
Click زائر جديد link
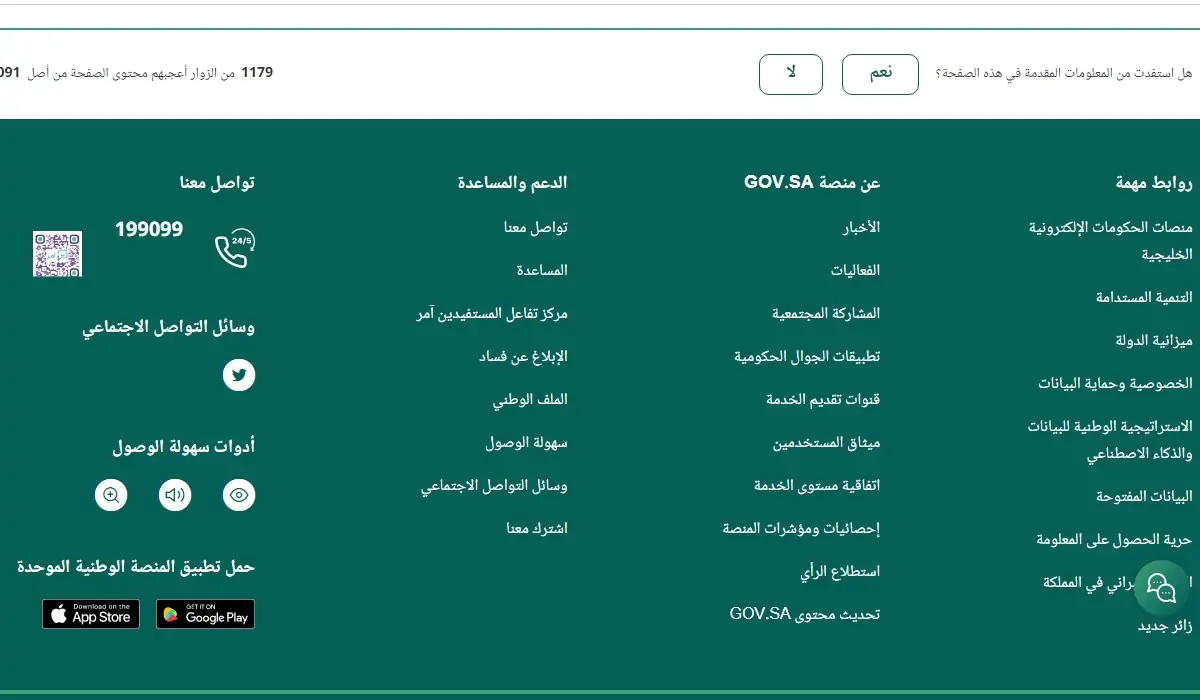[1165, 626]
